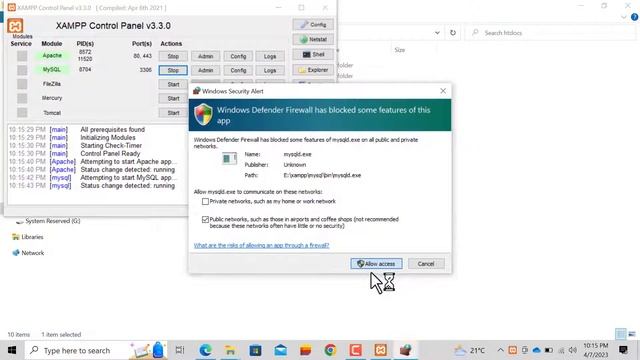Open the weather widget showing 21°C

(x=470, y=350)
